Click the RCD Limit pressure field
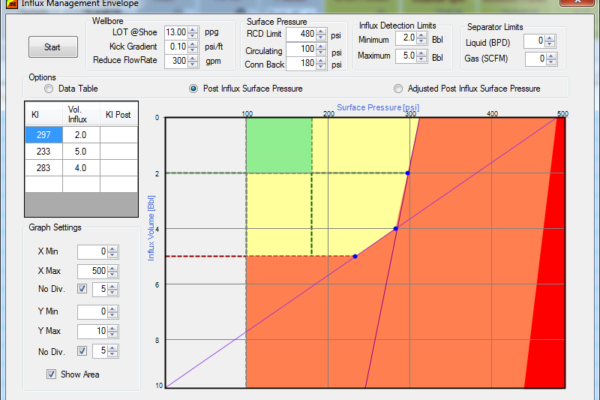This screenshot has height=400, width=600. point(302,34)
